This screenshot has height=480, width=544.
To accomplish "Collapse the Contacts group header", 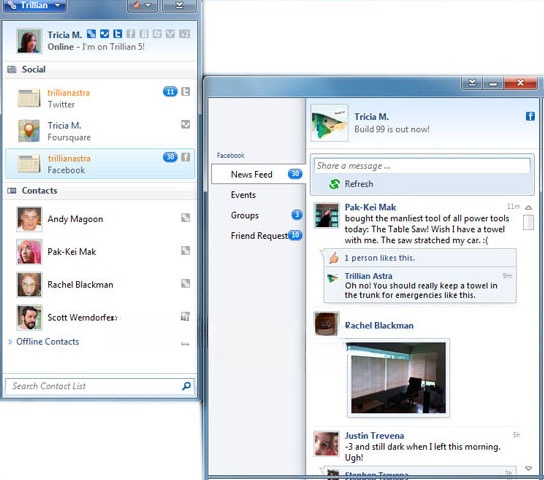I will click(x=99, y=191).
